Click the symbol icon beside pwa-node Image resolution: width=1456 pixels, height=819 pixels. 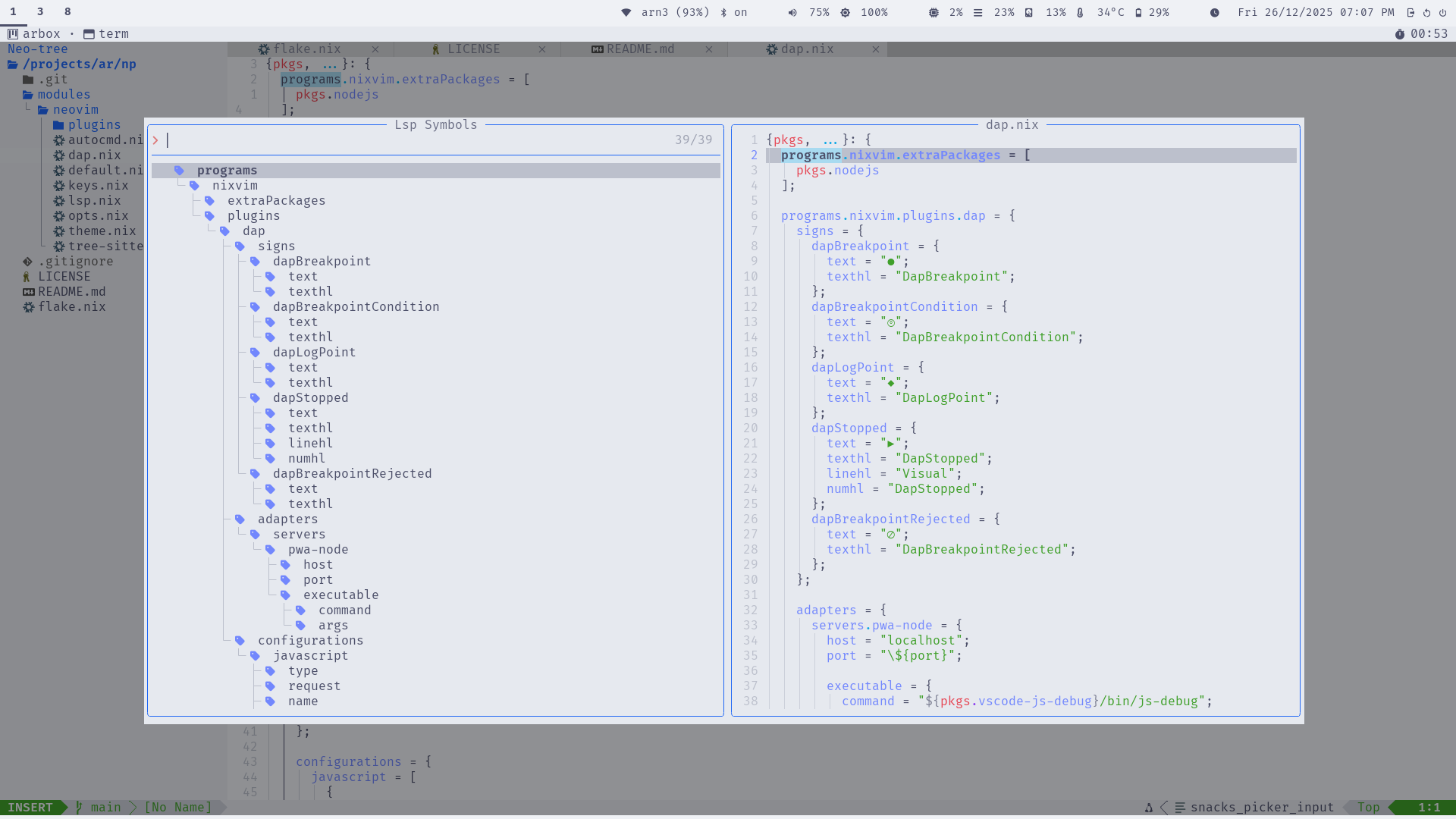270,550
